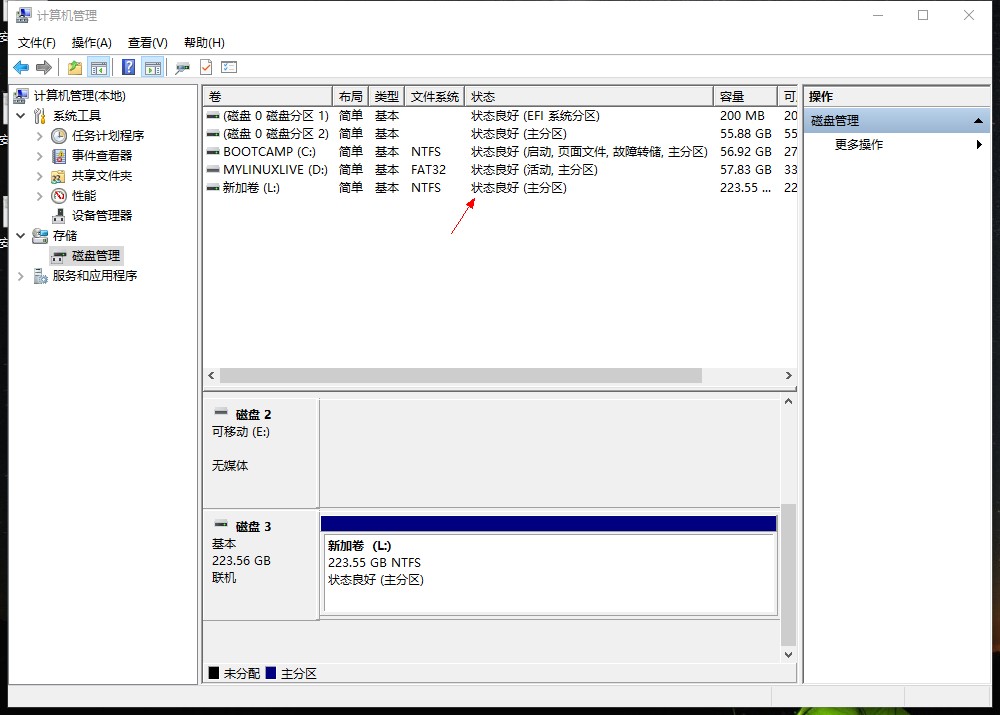Click the horizontal scrollbar right arrow
Screen dimensions: 1000x715
(789, 376)
